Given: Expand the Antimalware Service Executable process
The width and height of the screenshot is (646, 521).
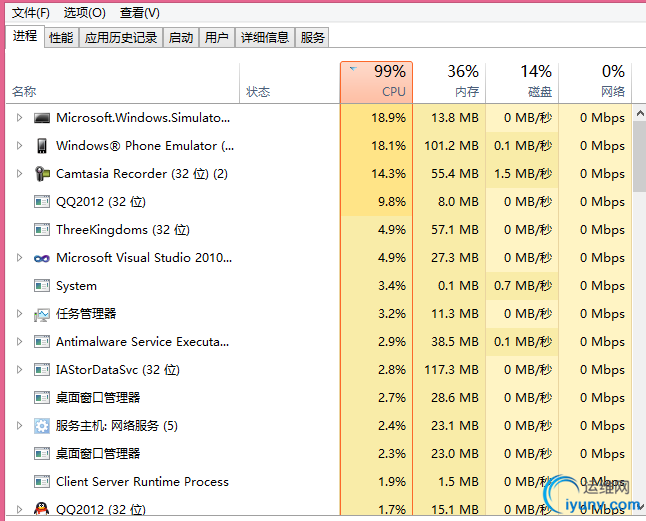Looking at the screenshot, I should [19, 342].
